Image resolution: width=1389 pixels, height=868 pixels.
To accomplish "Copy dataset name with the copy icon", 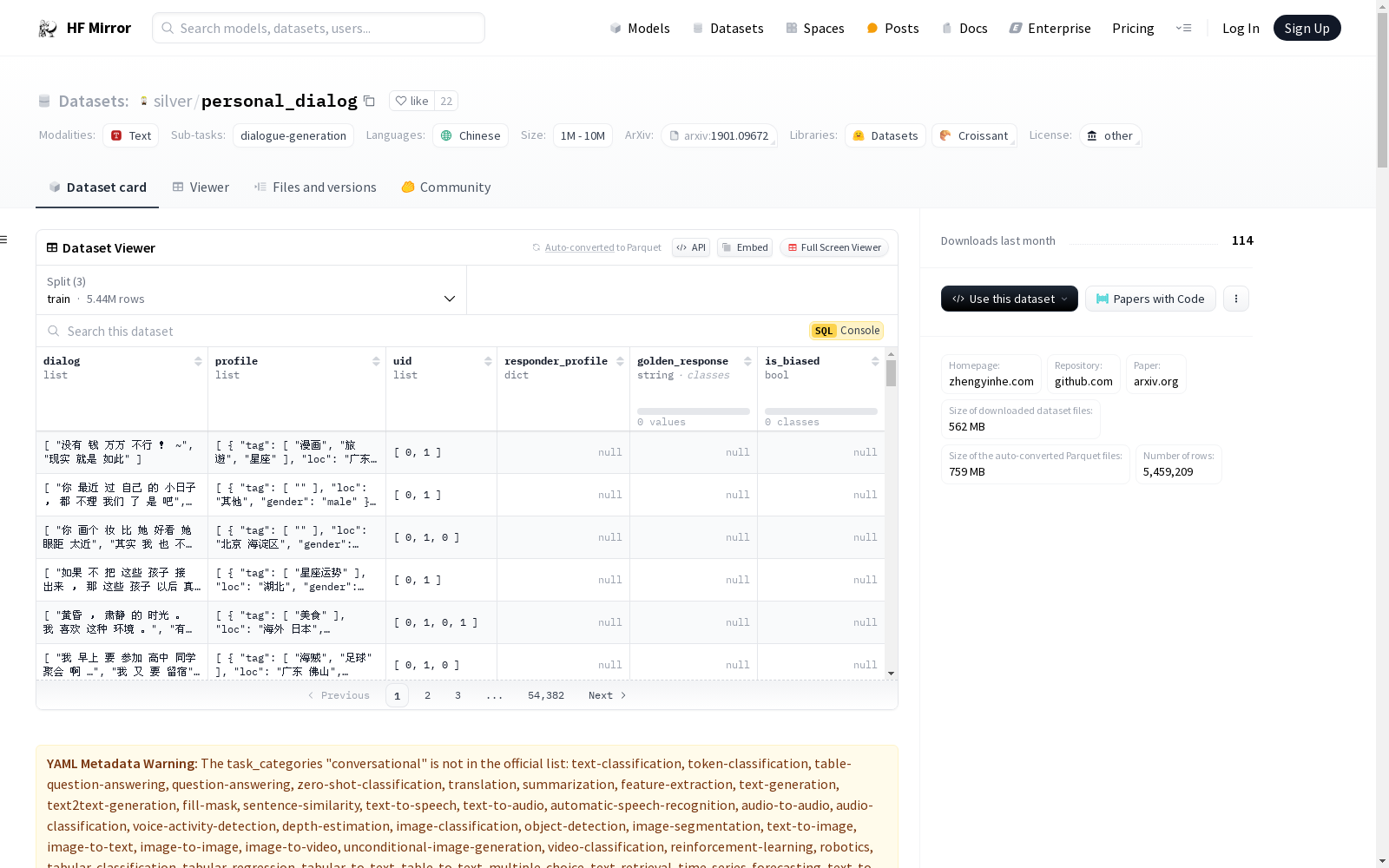I will (369, 102).
